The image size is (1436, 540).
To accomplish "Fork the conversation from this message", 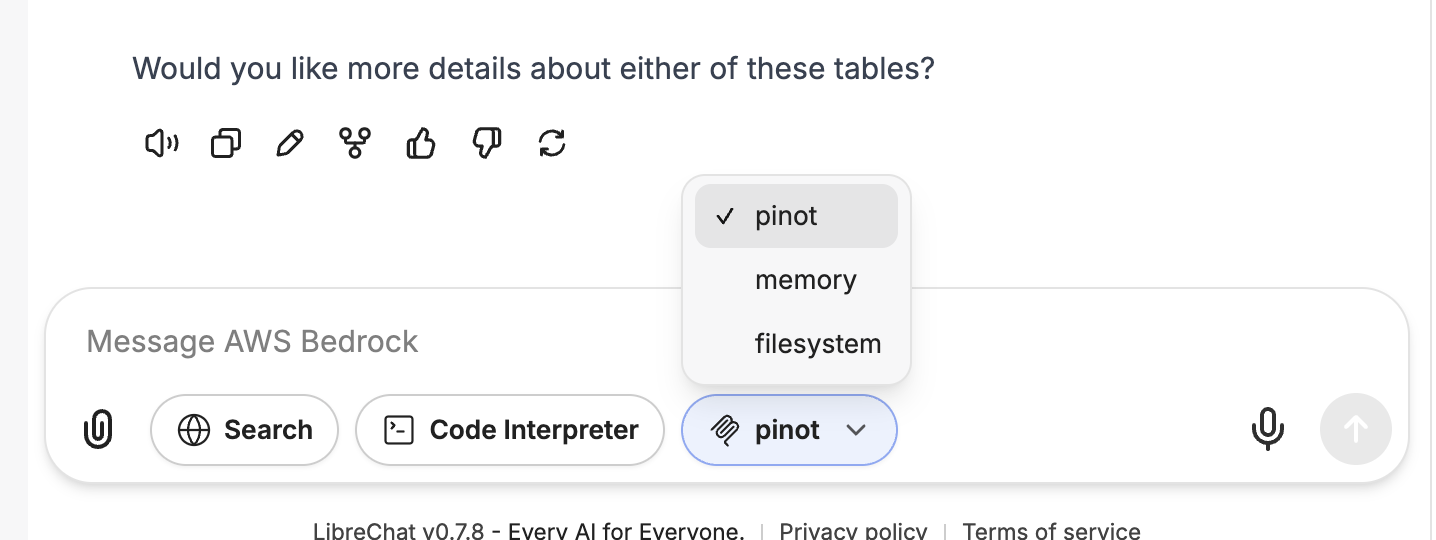I will [x=355, y=144].
